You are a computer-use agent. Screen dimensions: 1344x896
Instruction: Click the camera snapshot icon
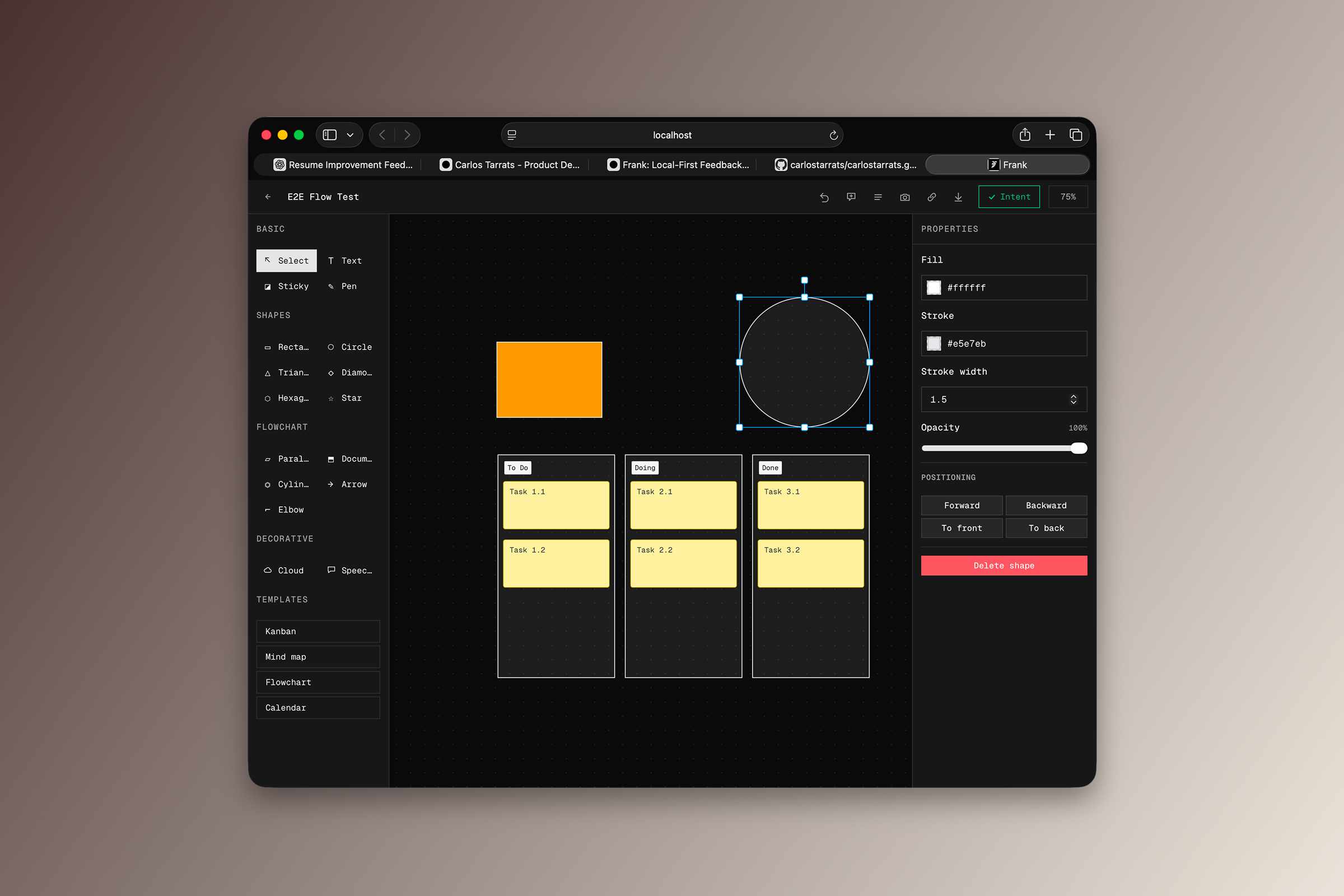click(904, 197)
